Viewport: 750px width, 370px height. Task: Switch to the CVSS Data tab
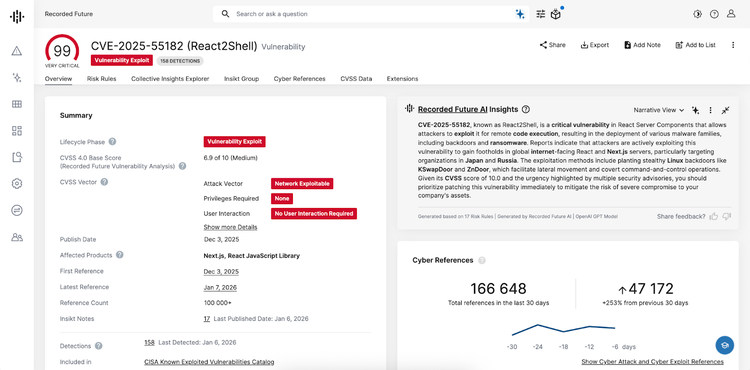[x=356, y=79]
